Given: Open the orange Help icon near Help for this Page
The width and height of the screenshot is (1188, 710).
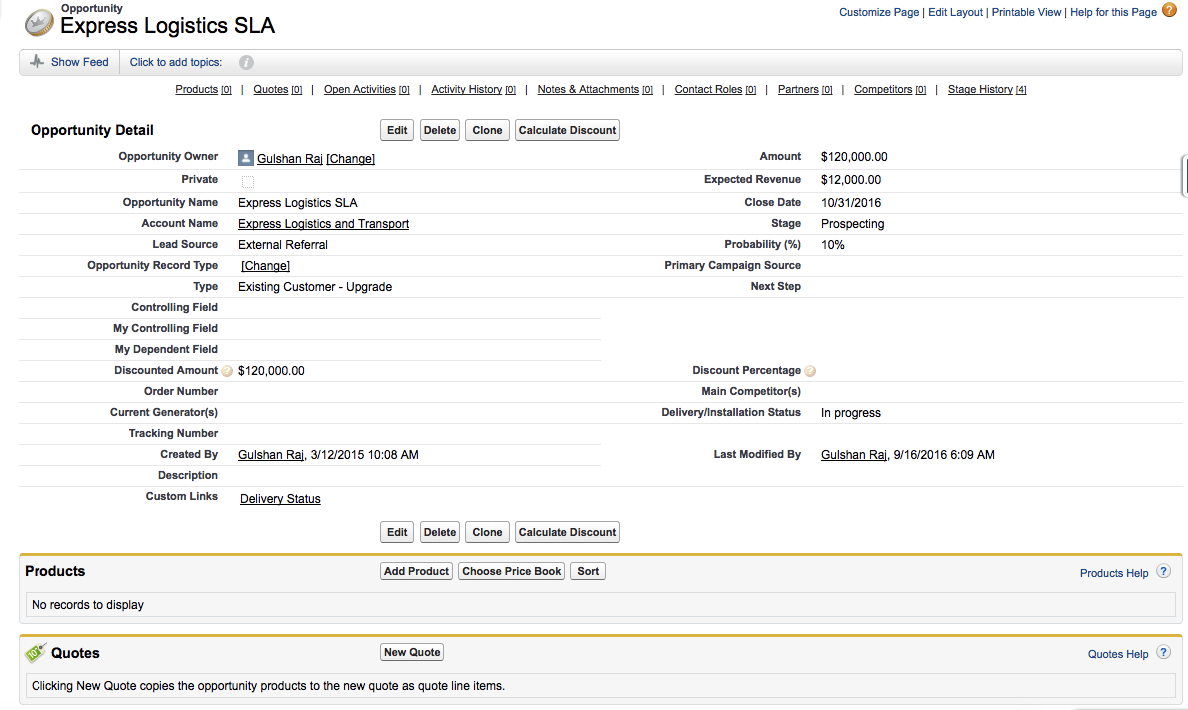Looking at the screenshot, I should coord(1168,10).
